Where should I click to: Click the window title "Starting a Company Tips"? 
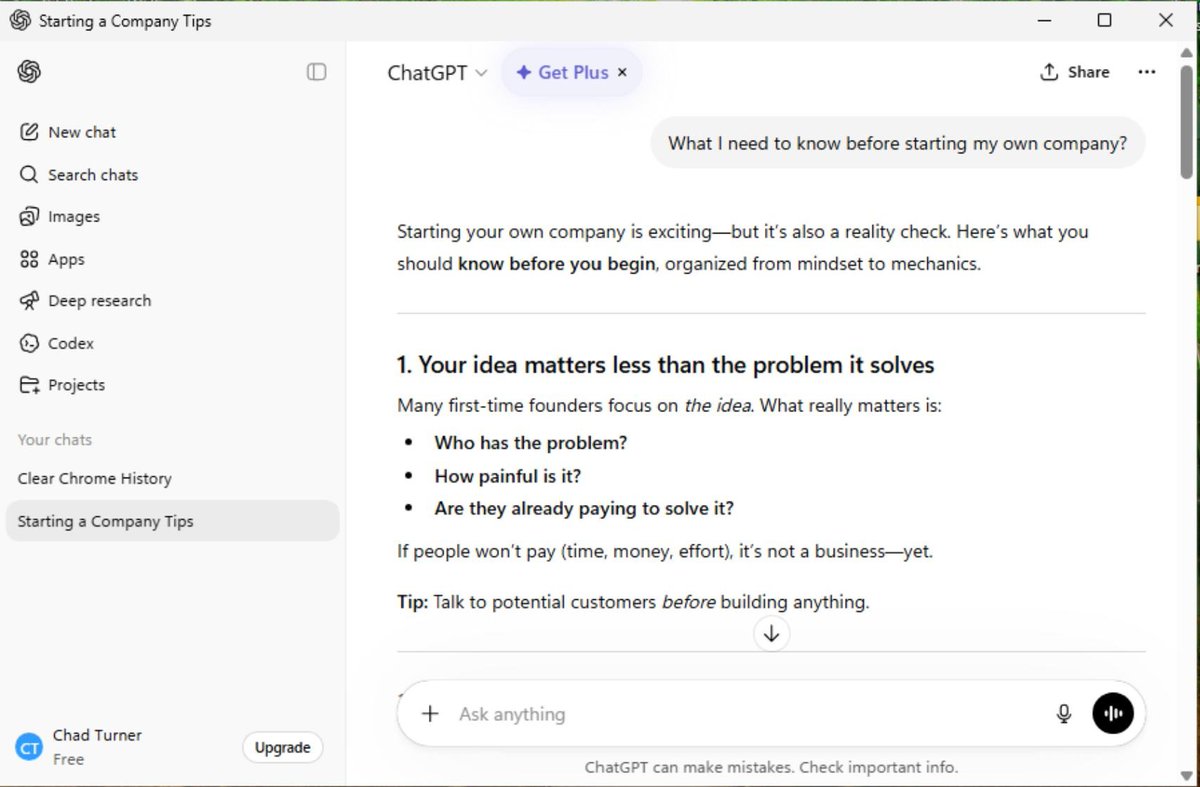coord(125,21)
